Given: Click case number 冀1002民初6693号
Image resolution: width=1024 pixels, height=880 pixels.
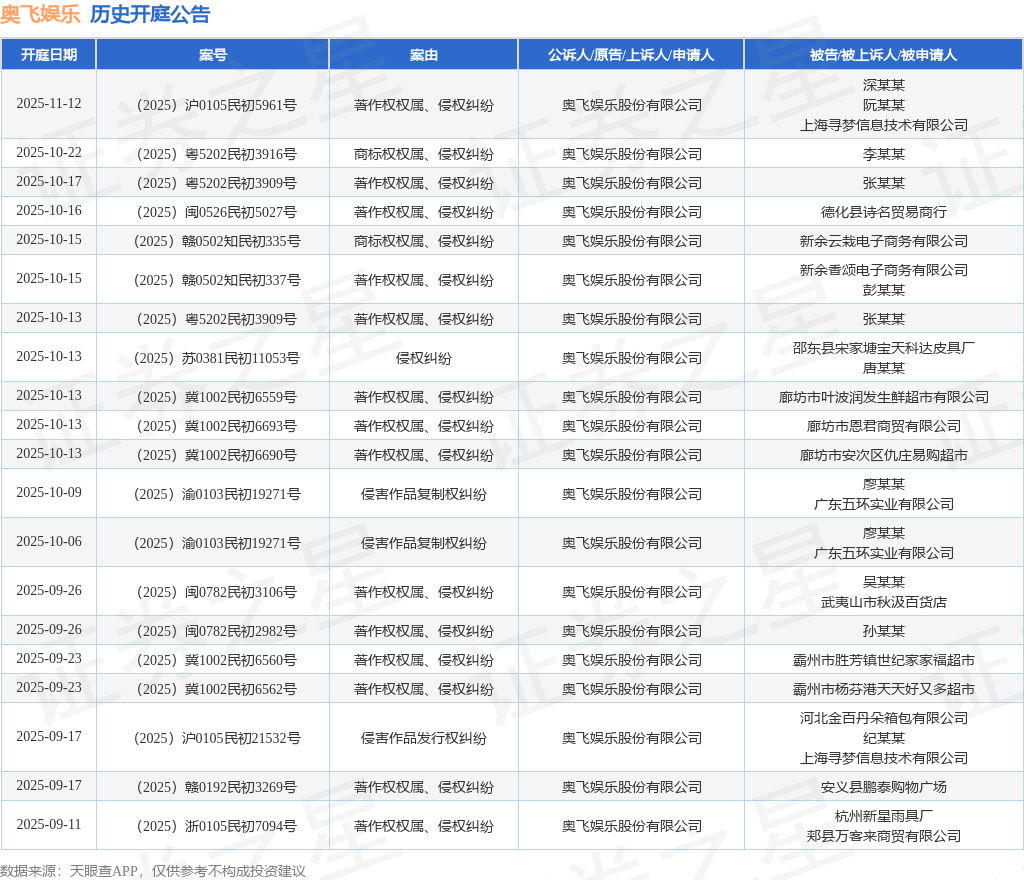Looking at the screenshot, I should tap(216, 426).
